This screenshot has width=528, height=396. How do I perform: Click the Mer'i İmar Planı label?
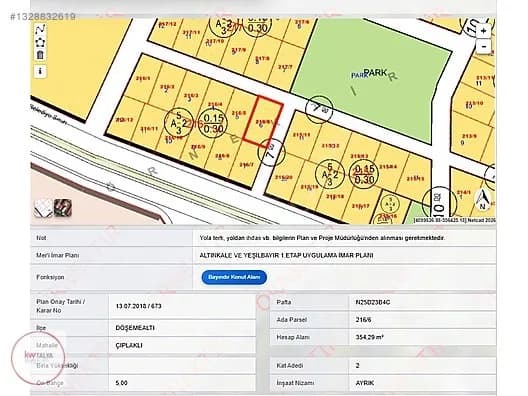[x=58, y=256]
